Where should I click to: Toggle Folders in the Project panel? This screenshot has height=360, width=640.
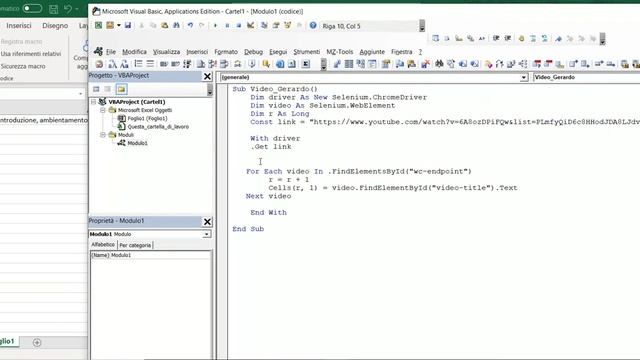[121, 89]
